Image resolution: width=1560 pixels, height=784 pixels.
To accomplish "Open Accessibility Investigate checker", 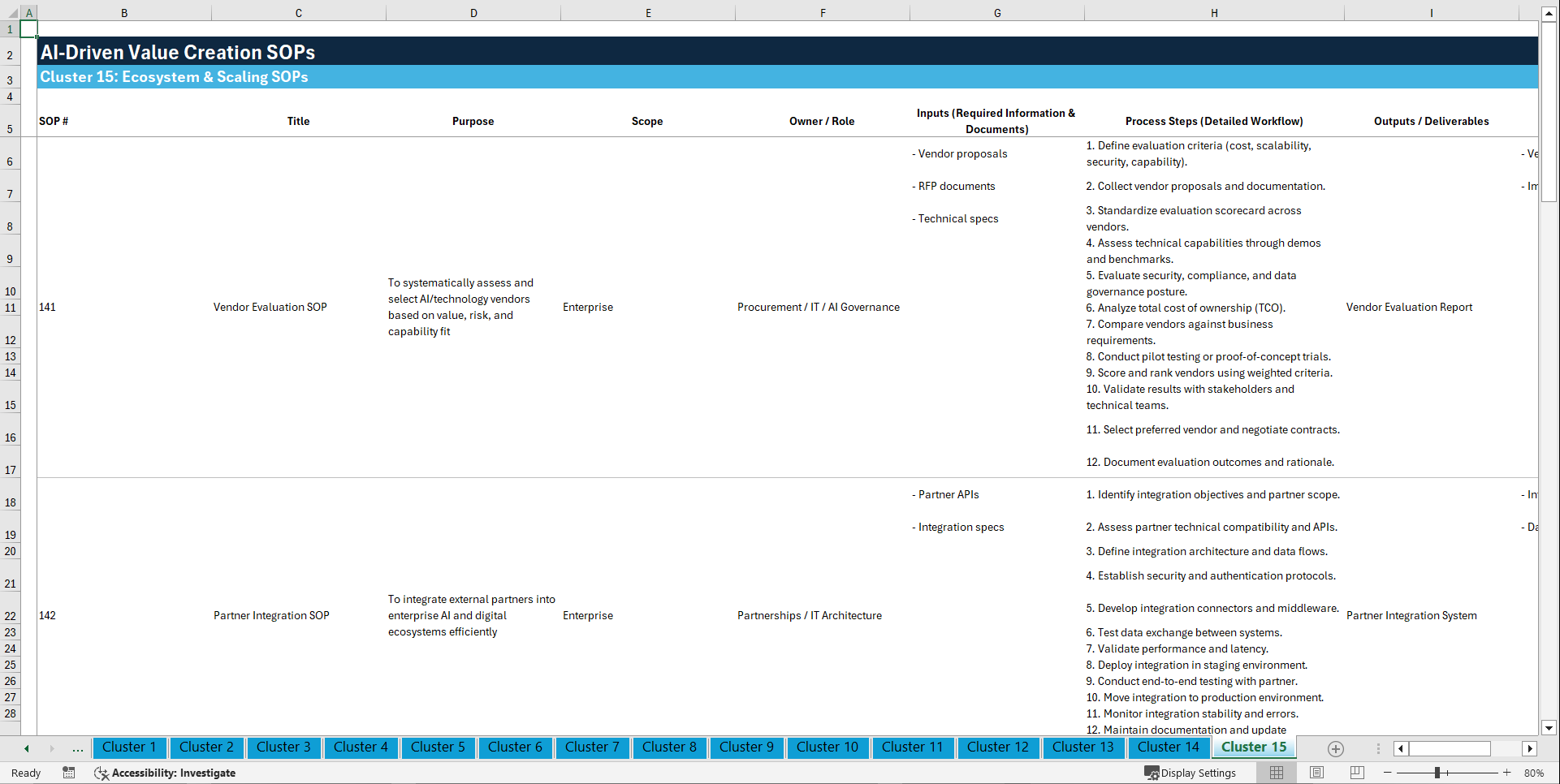I will tap(165, 773).
